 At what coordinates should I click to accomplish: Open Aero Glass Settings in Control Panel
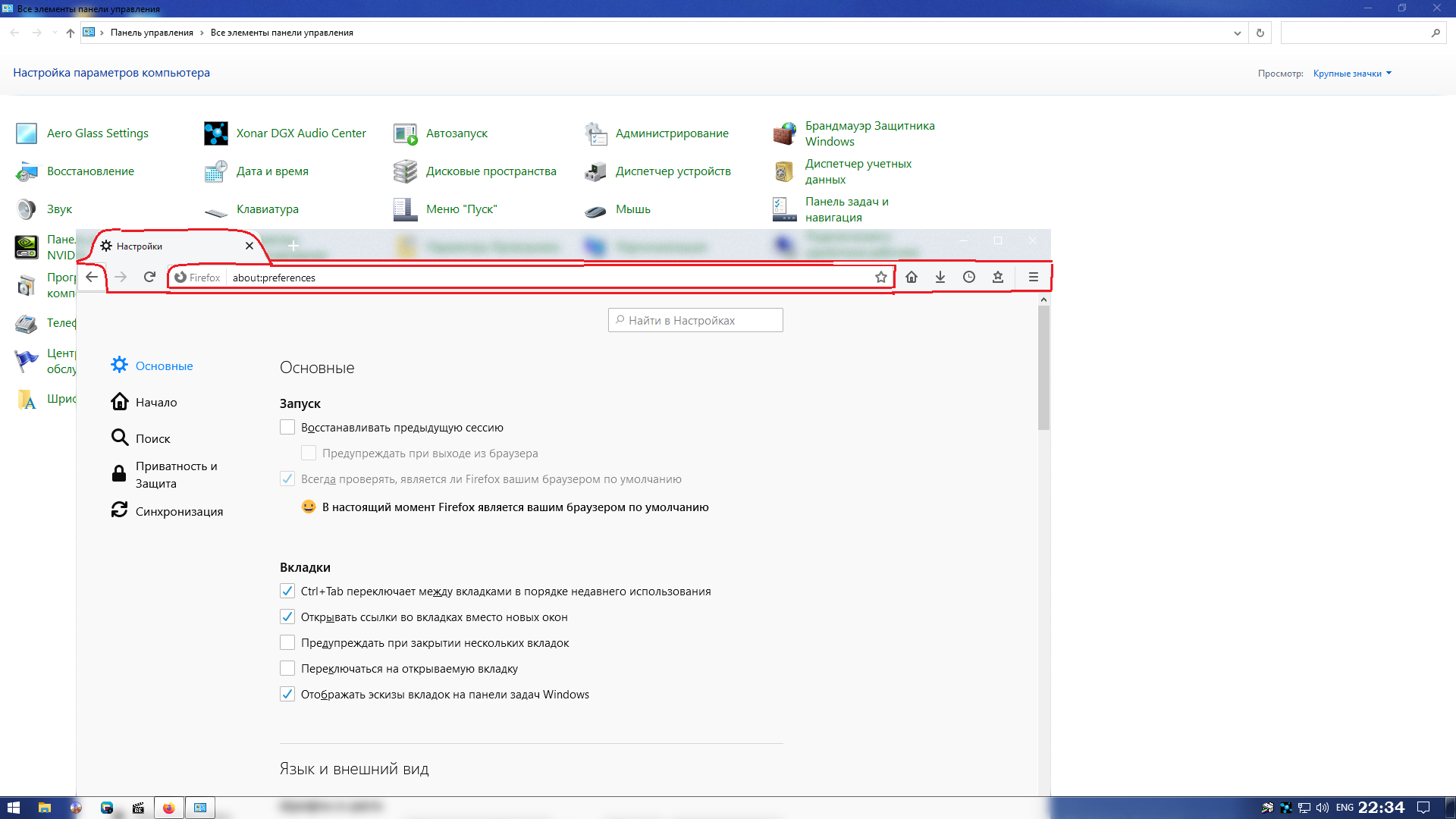pyautogui.click(x=82, y=133)
